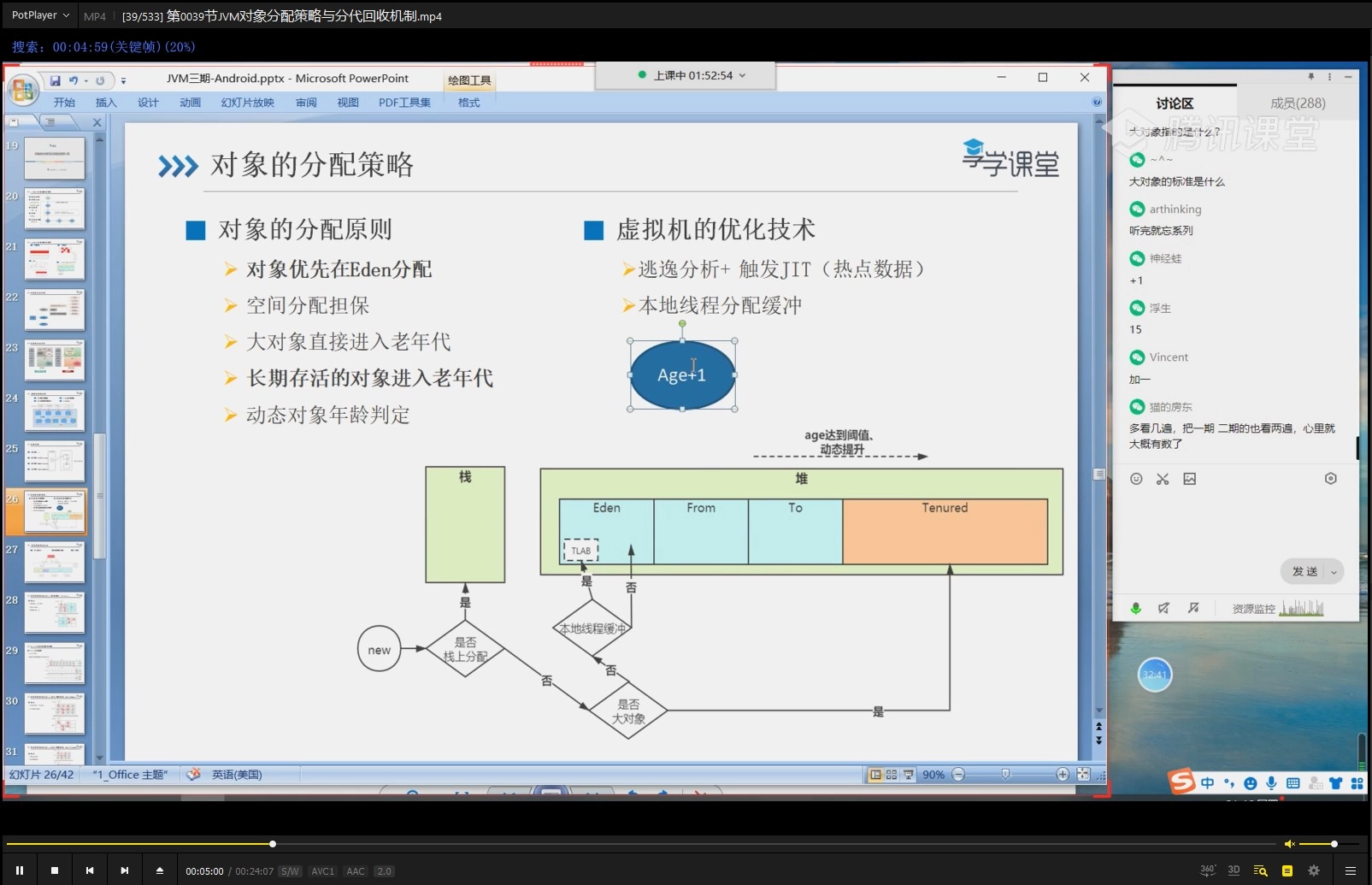The image size is (1372, 885).
Task: Open the 资源监控 resource monitor link
Action: pyautogui.click(x=1253, y=609)
